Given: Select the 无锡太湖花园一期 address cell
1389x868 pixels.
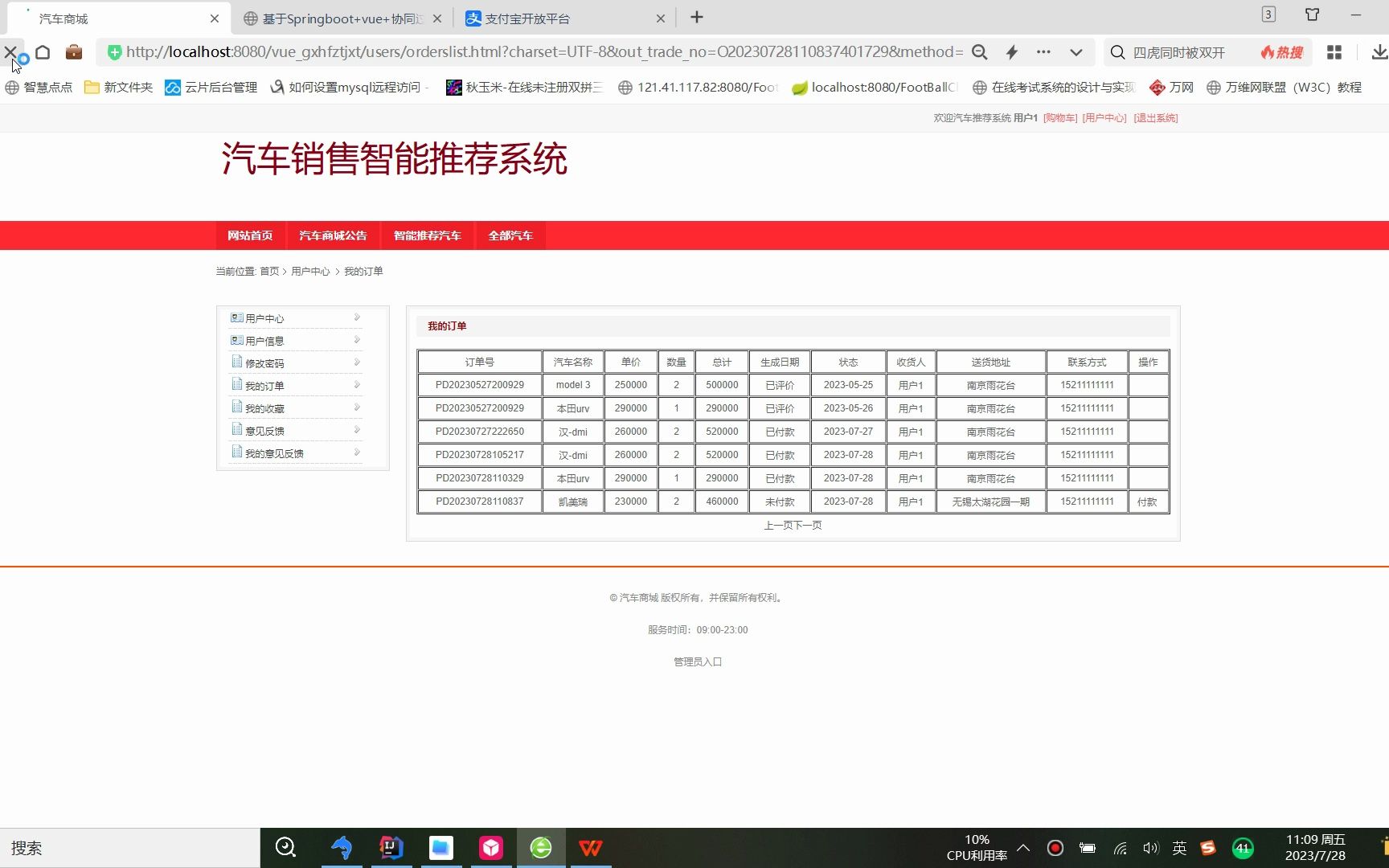Looking at the screenshot, I should point(991,502).
